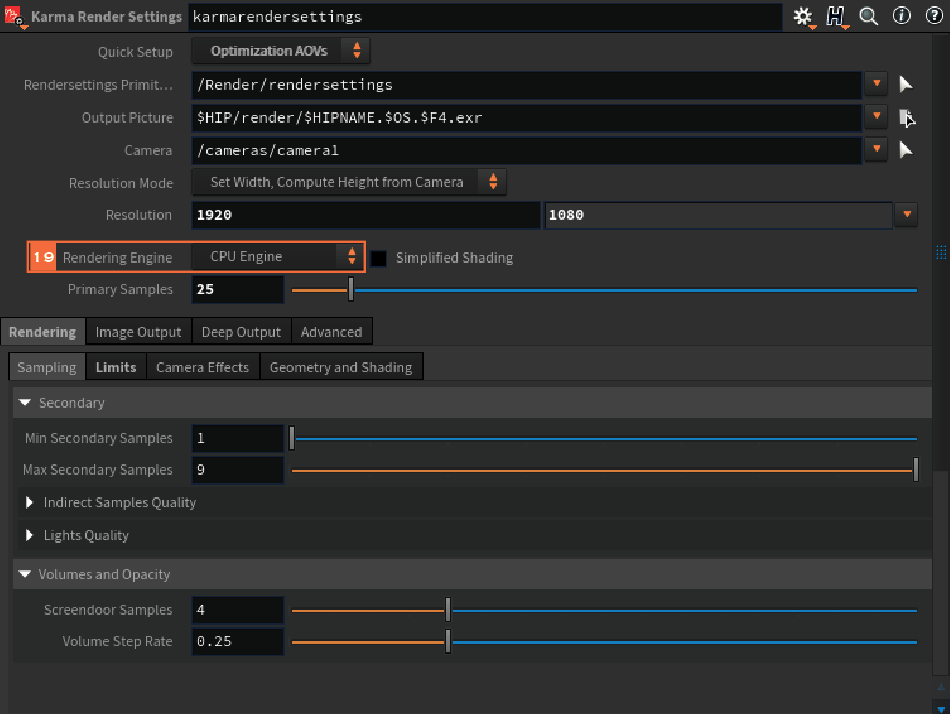
Task: Switch to the Deep Output tab
Action: pos(241,332)
